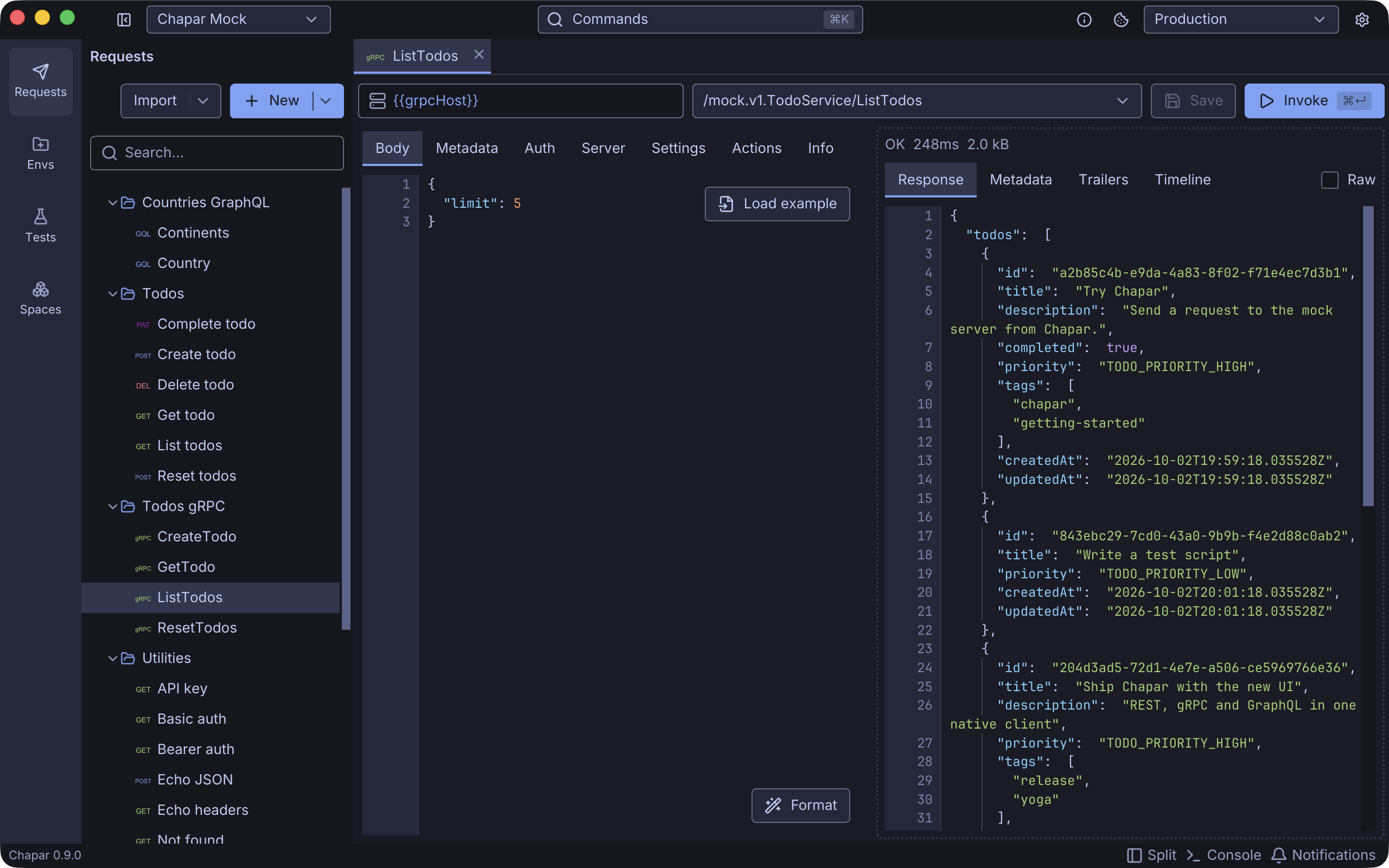Open the Trailers response tab
Viewport: 1389px width, 868px height.
(1103, 180)
